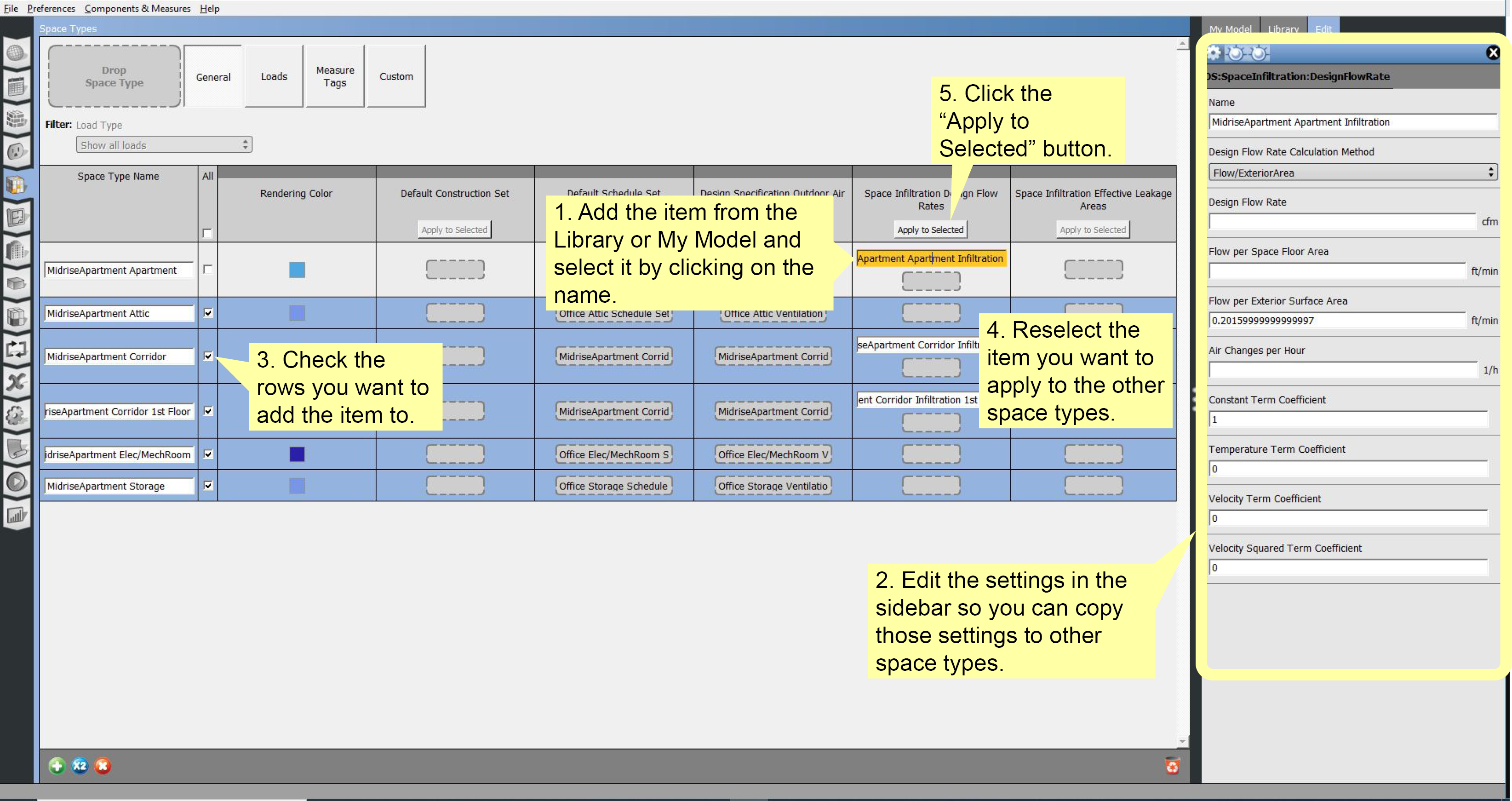Open the Results Summary chart icon
This screenshot has width=1512, height=801.
[x=17, y=516]
